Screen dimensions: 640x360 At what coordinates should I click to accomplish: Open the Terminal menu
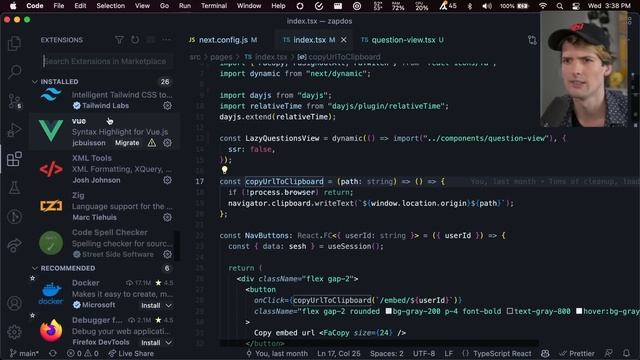pos(214,6)
